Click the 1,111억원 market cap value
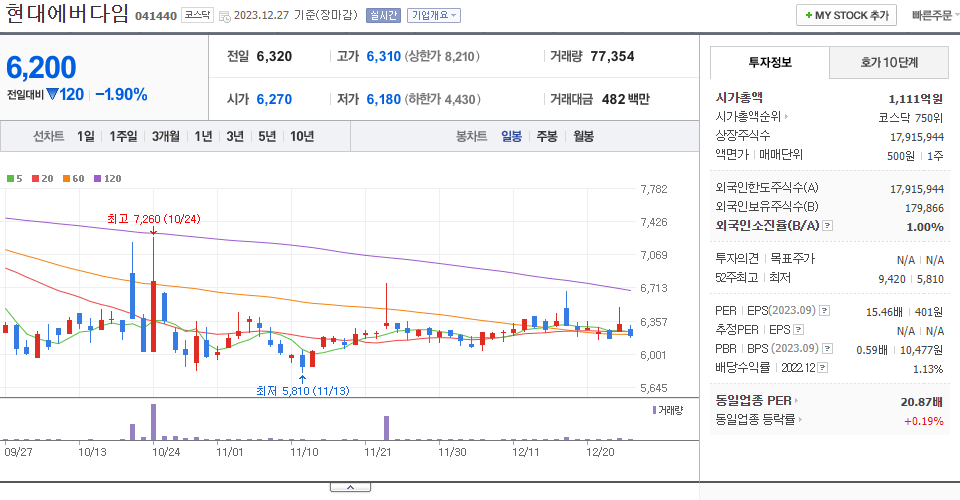 916,99
